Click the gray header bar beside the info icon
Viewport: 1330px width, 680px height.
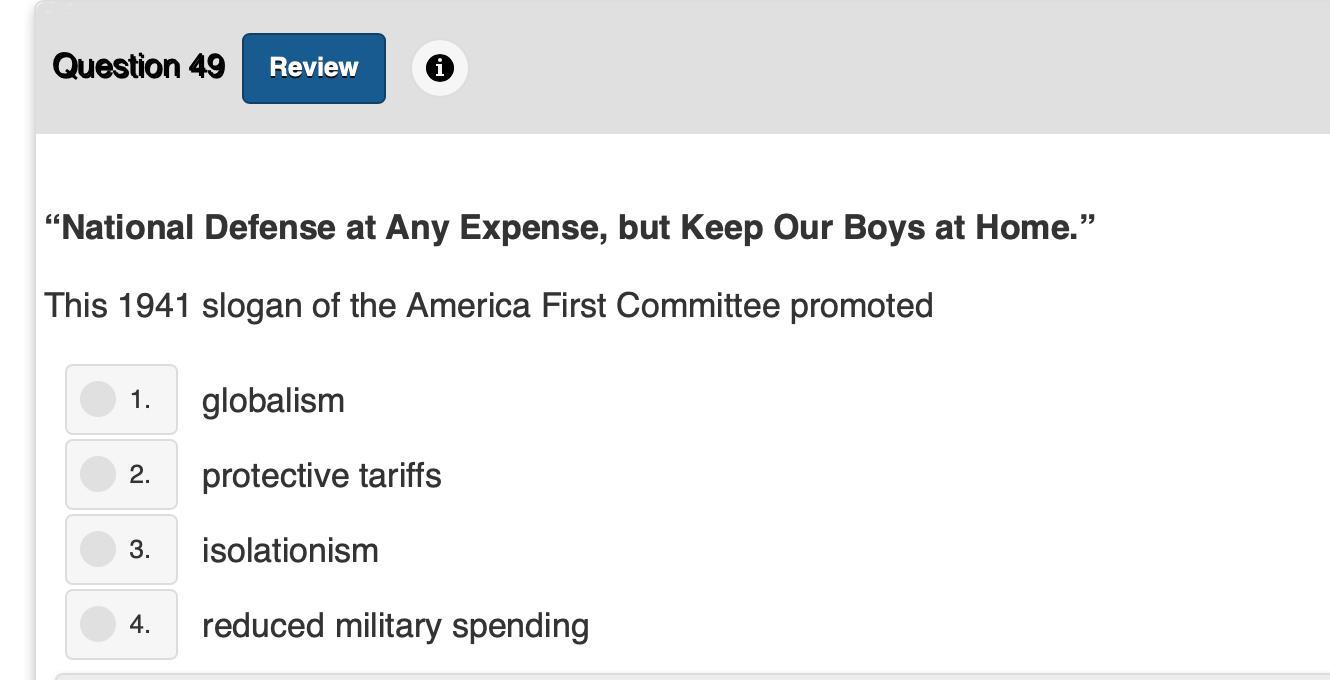tap(850, 68)
